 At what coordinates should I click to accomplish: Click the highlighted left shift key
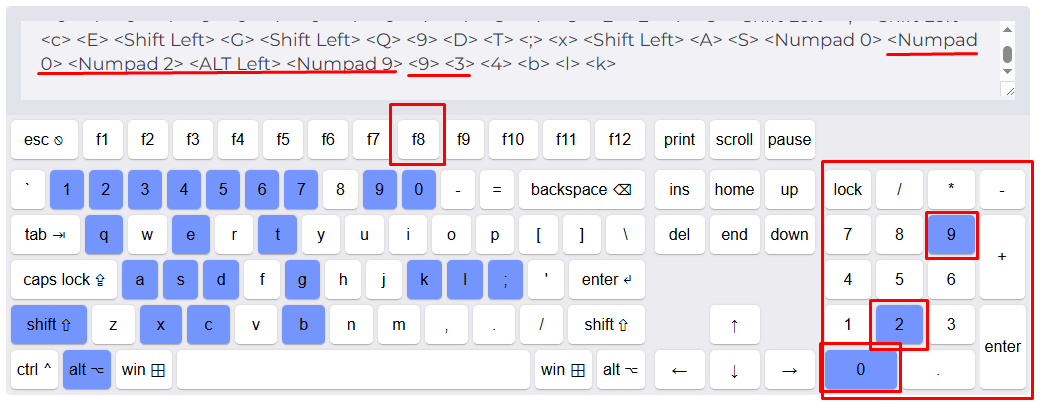(x=49, y=325)
